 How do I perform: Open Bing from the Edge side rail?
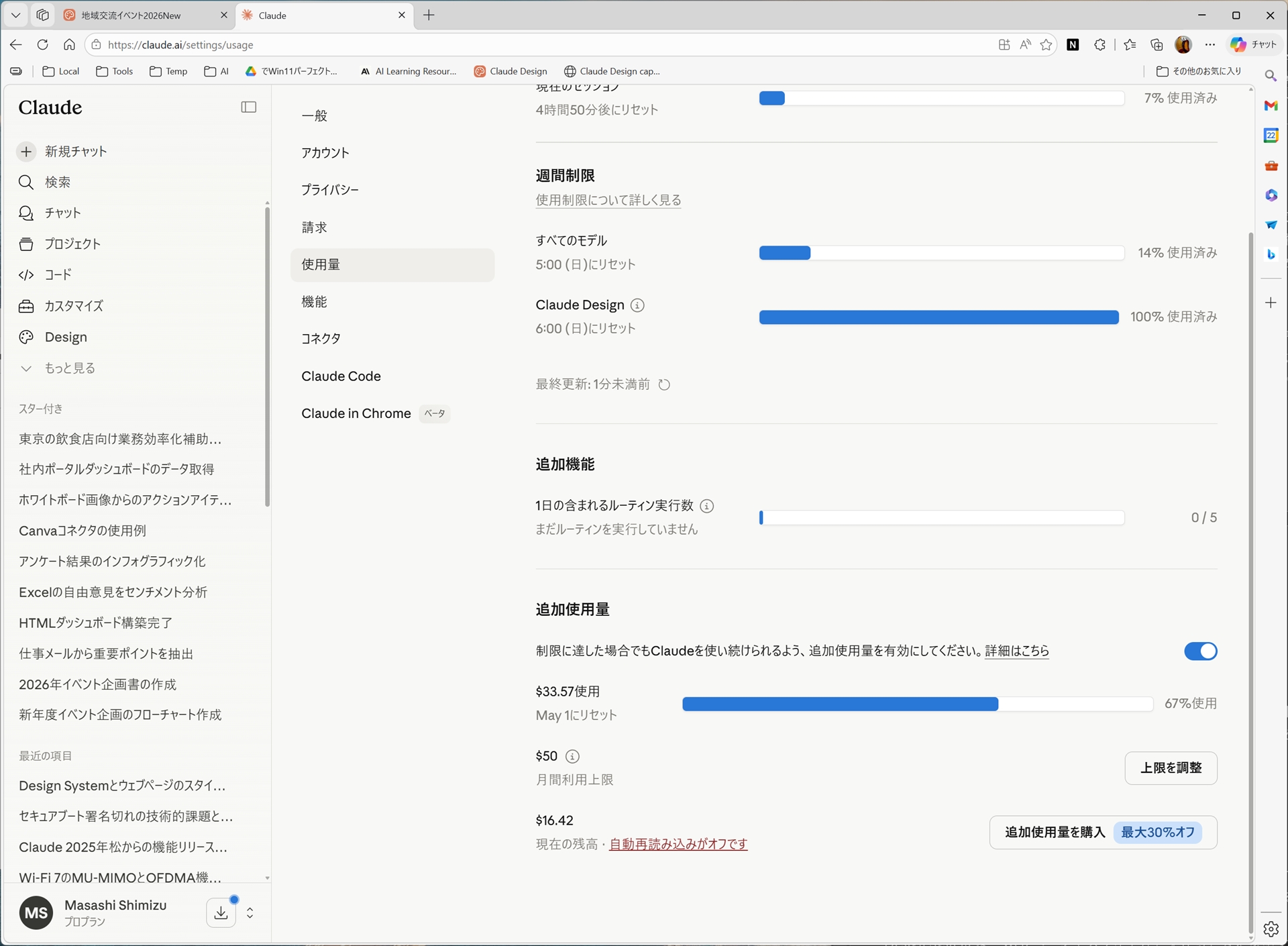[x=1271, y=254]
